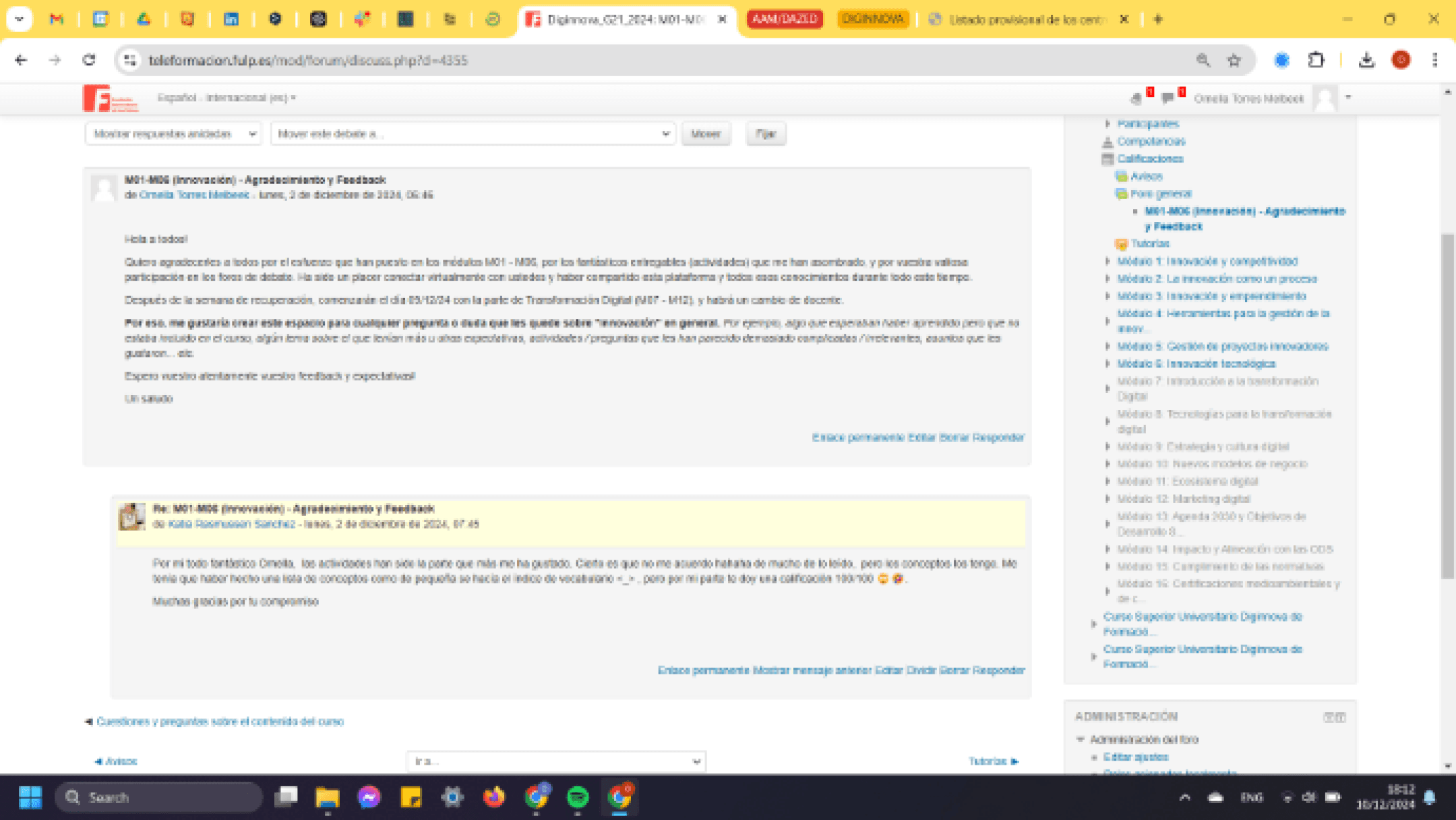Click the browser downloads icon

pos(1366,60)
